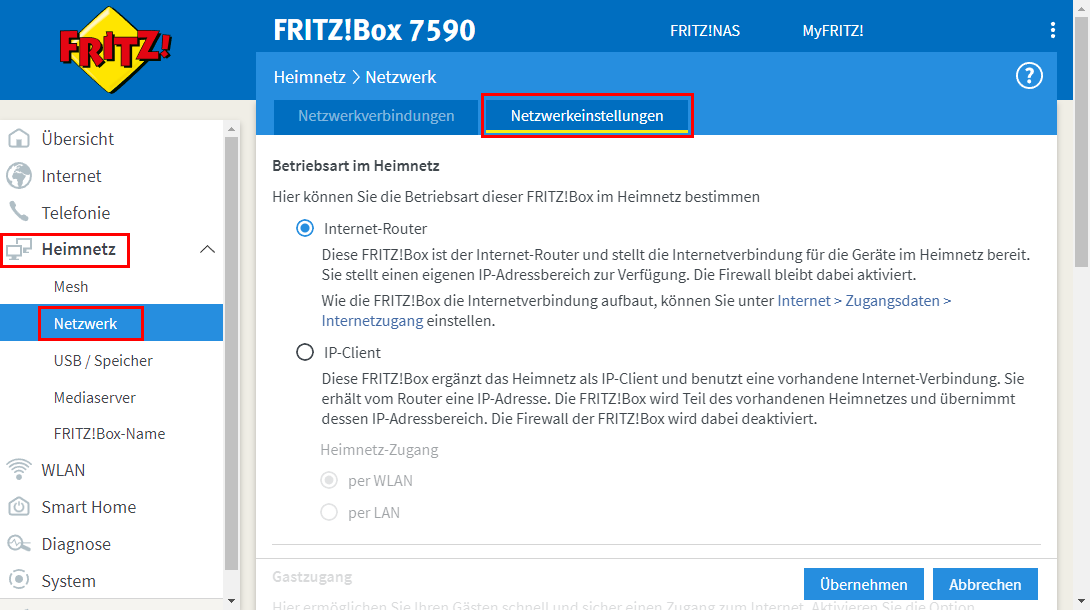Open the Internet menu entry
Screen dimensions: 1090x610
click(x=72, y=176)
